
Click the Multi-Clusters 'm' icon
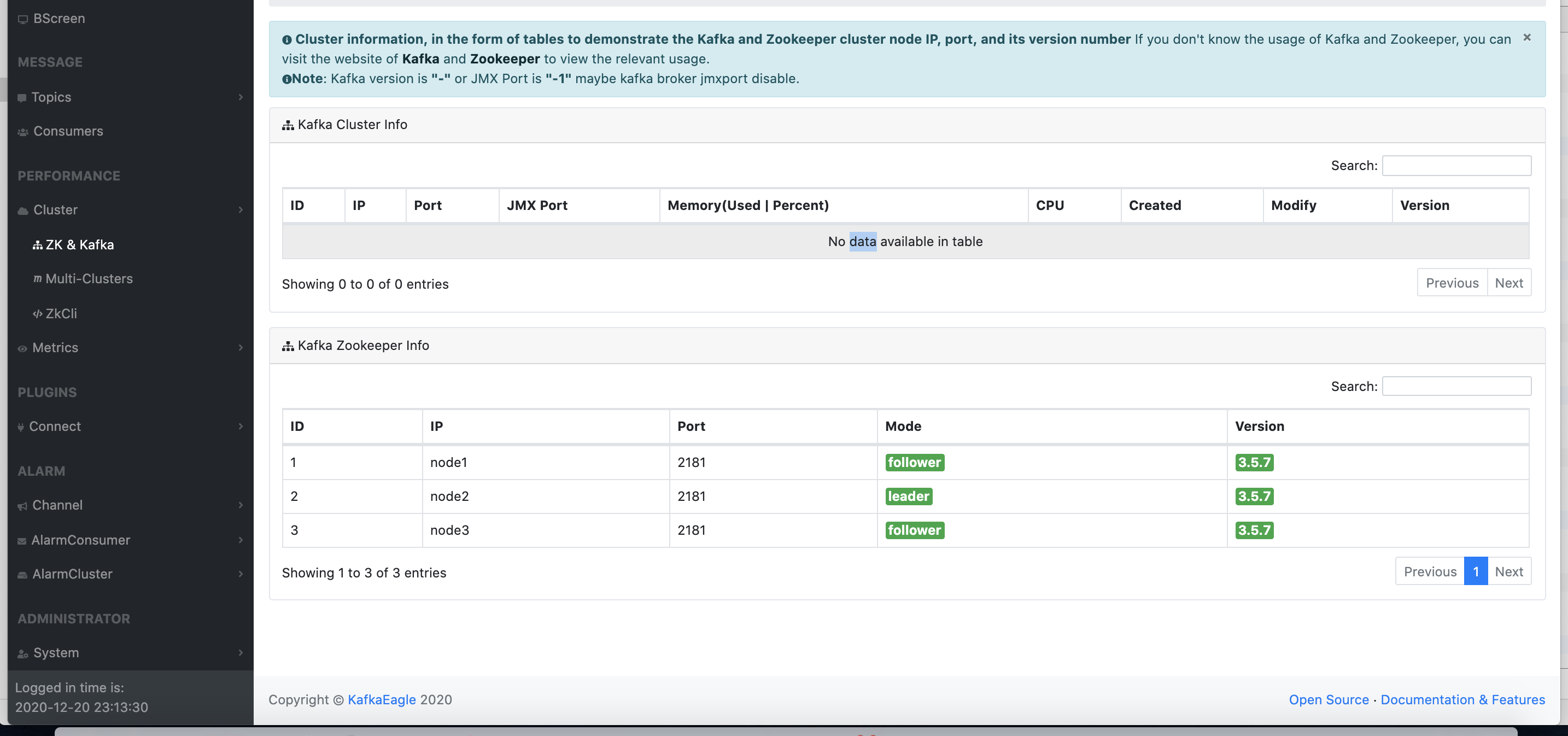pos(37,278)
